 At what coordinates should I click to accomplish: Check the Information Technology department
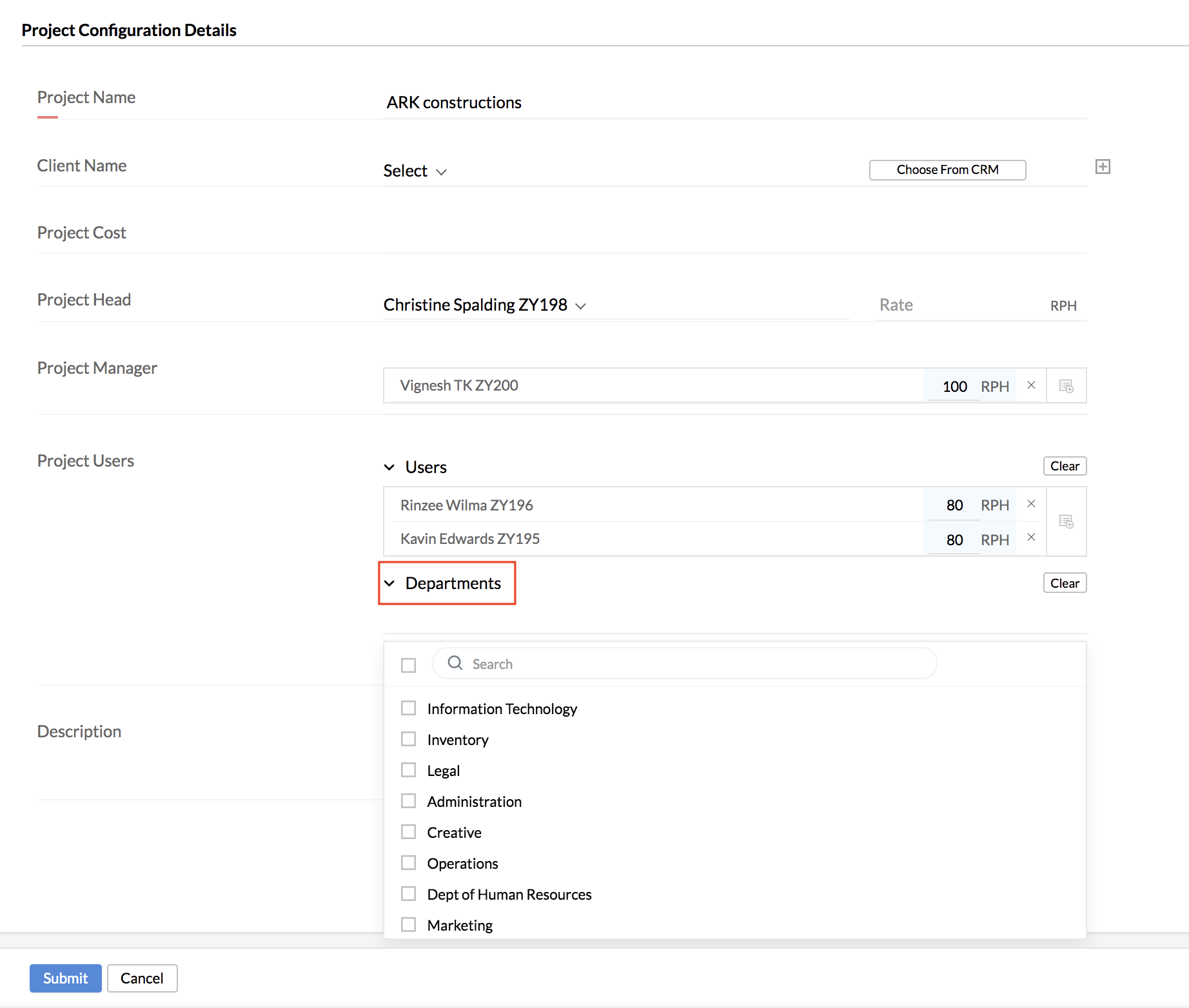409,708
